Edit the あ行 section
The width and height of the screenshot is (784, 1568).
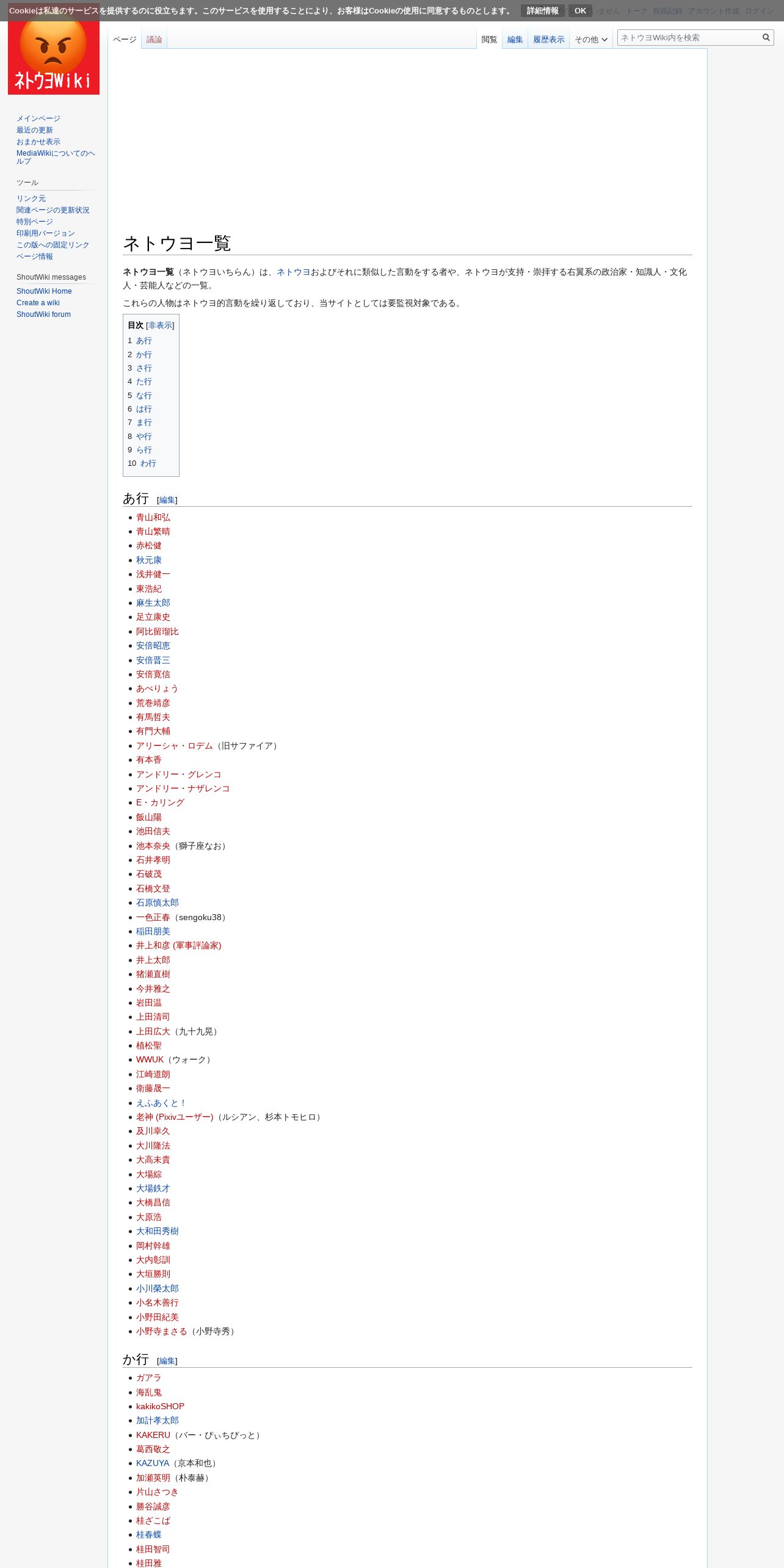(x=167, y=500)
